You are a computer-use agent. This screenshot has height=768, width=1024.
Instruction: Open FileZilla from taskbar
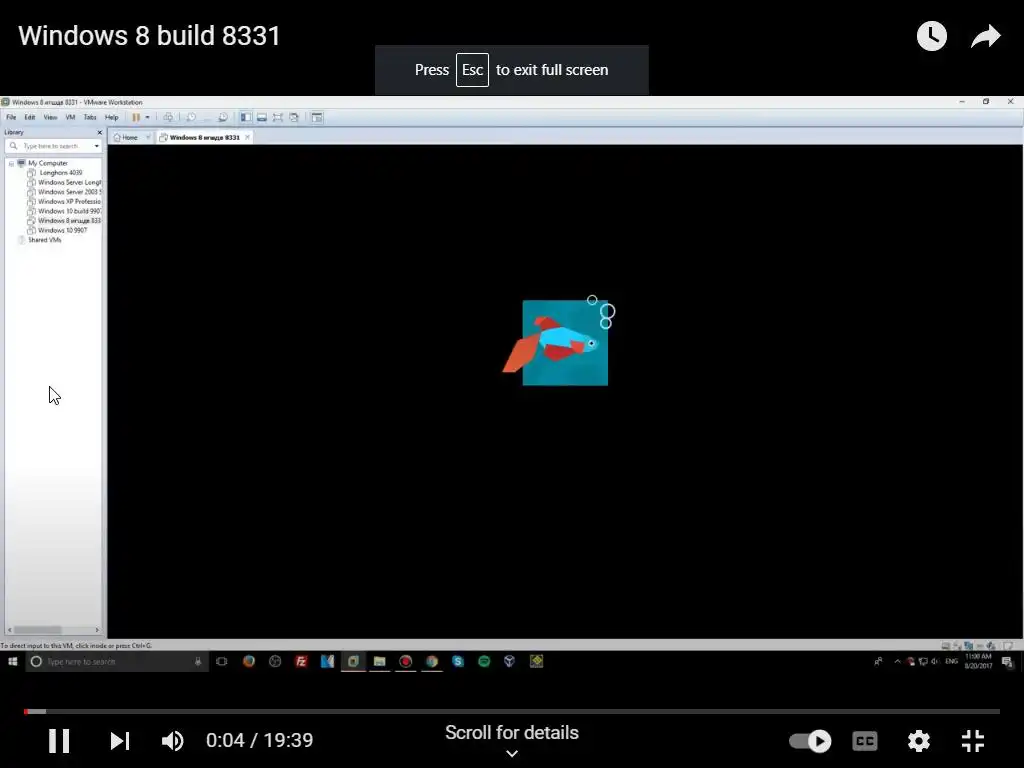pos(301,662)
